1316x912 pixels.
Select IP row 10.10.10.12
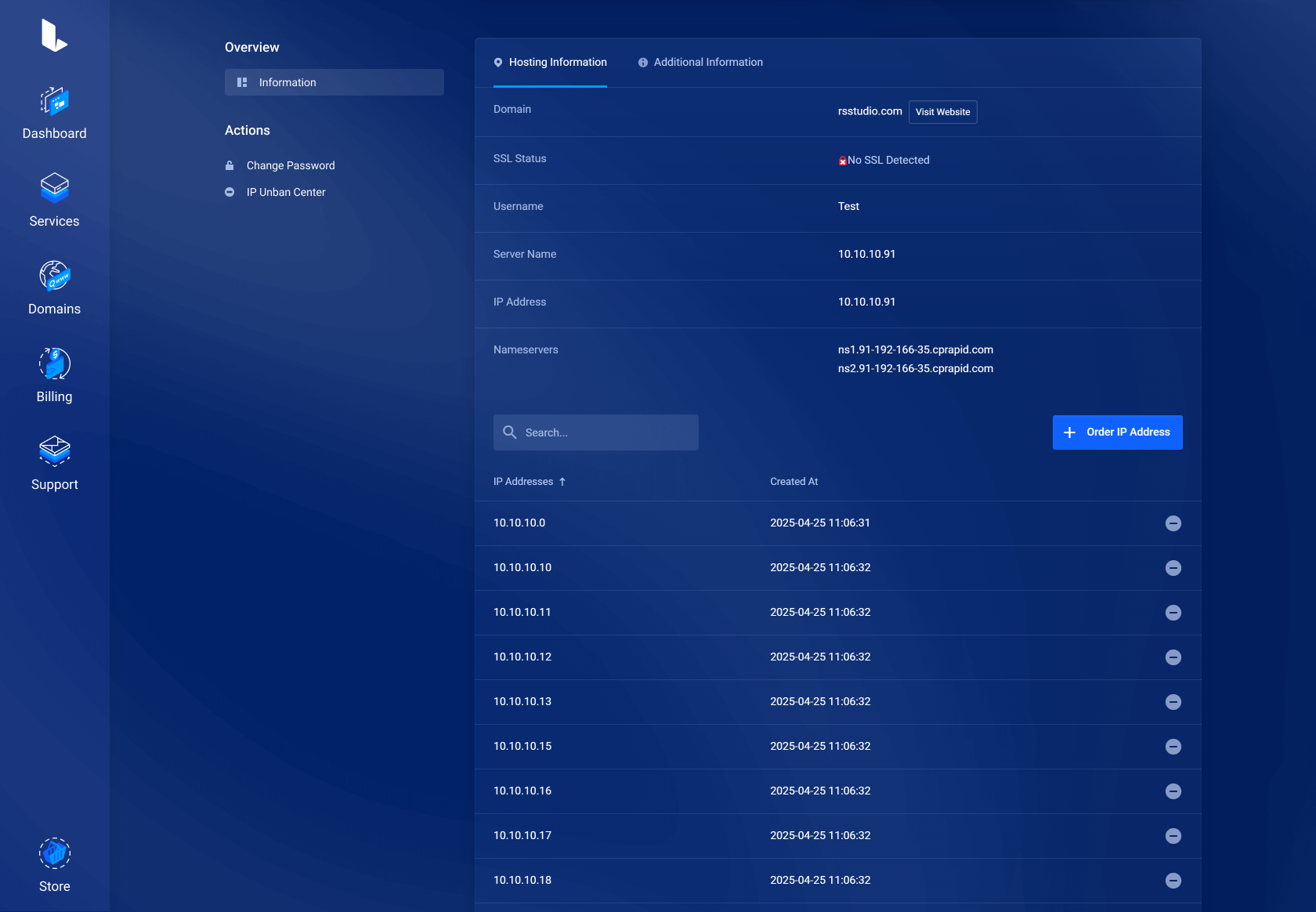pos(837,657)
